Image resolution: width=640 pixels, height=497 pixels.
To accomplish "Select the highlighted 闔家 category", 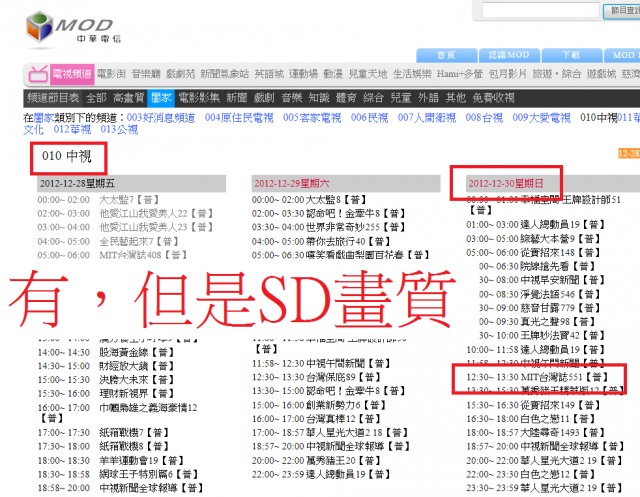I will pyautogui.click(x=161, y=98).
